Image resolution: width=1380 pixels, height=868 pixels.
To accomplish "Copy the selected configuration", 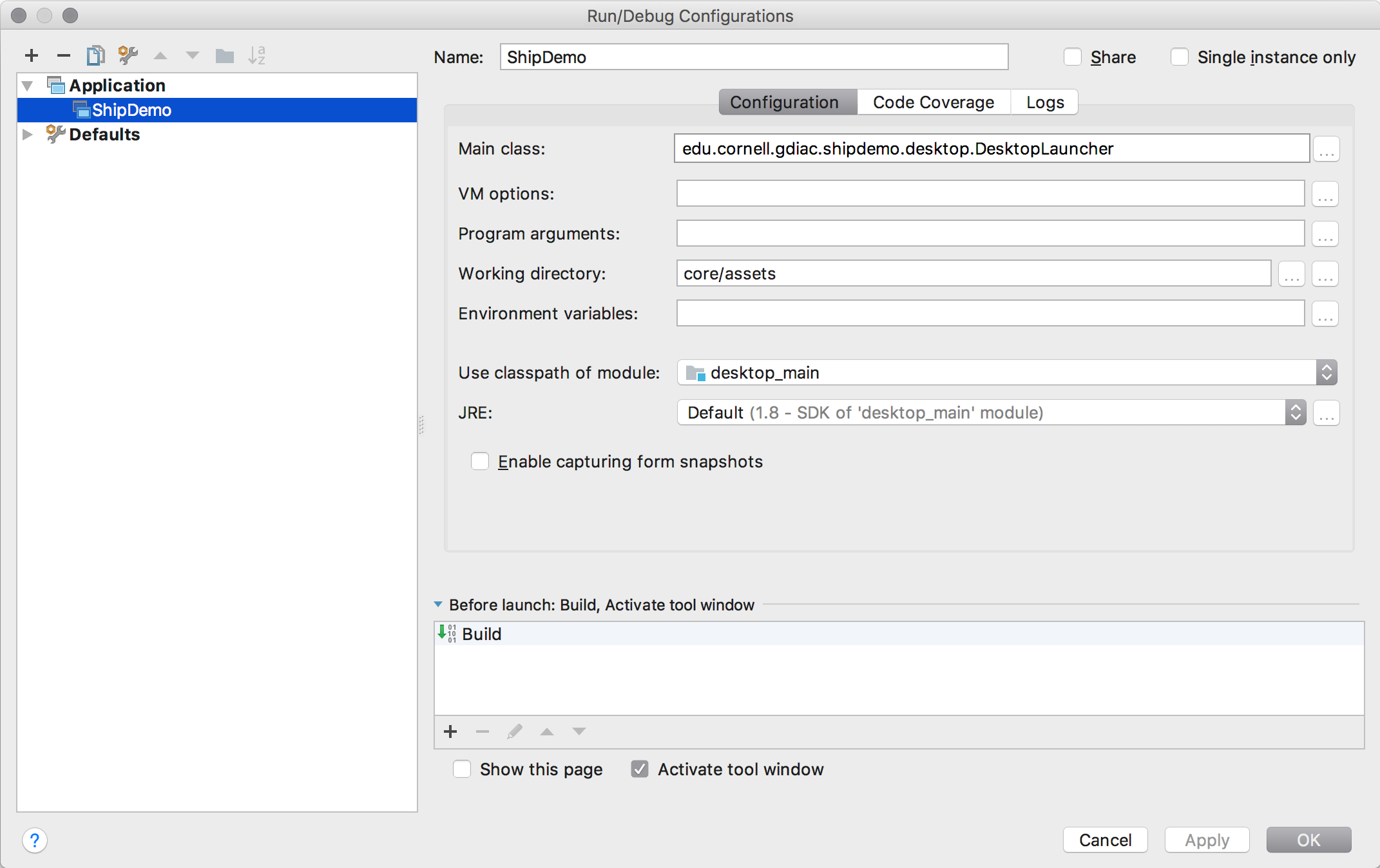I will tap(95, 56).
